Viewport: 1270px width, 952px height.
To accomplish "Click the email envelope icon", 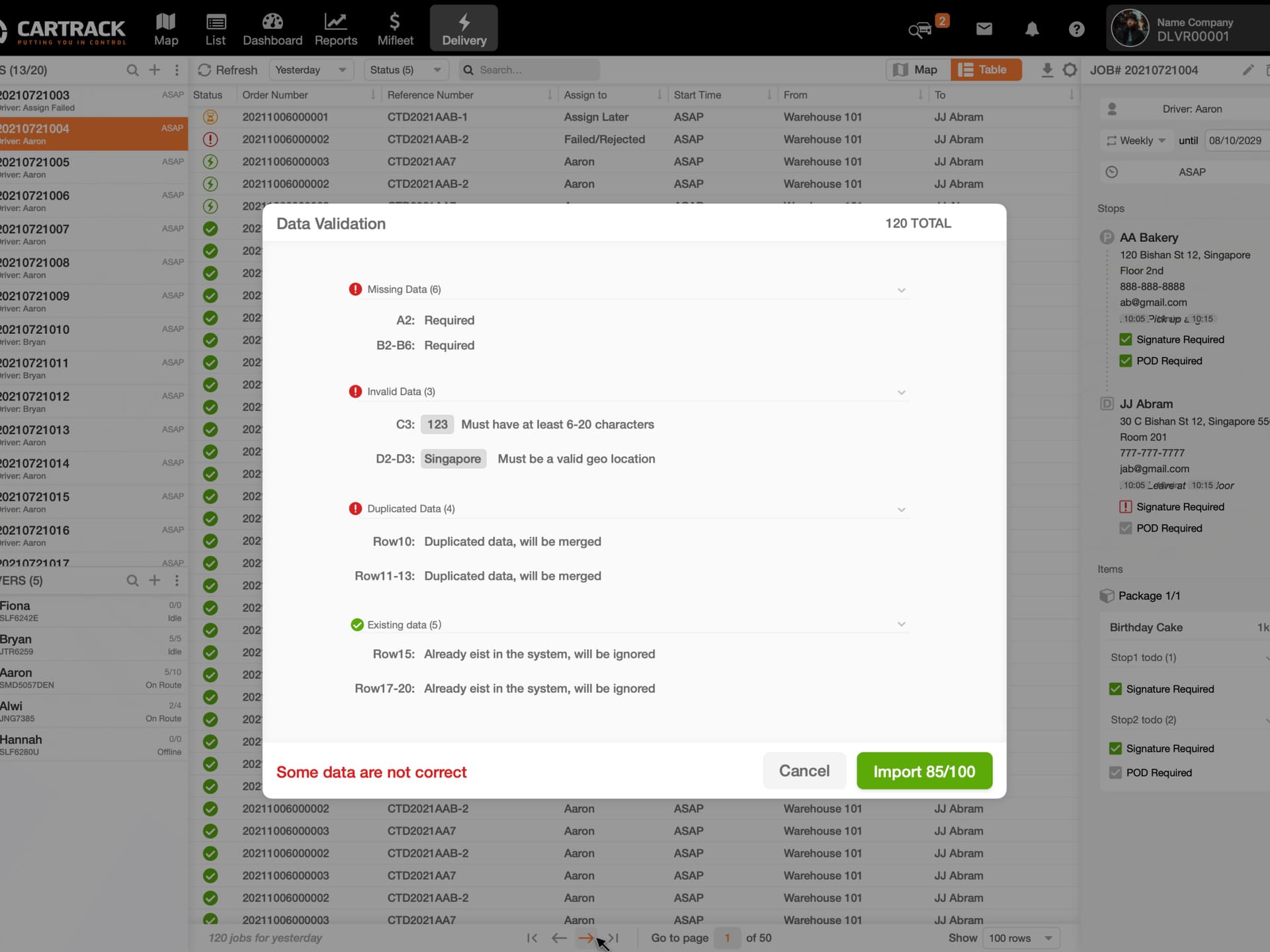I will coord(983,28).
